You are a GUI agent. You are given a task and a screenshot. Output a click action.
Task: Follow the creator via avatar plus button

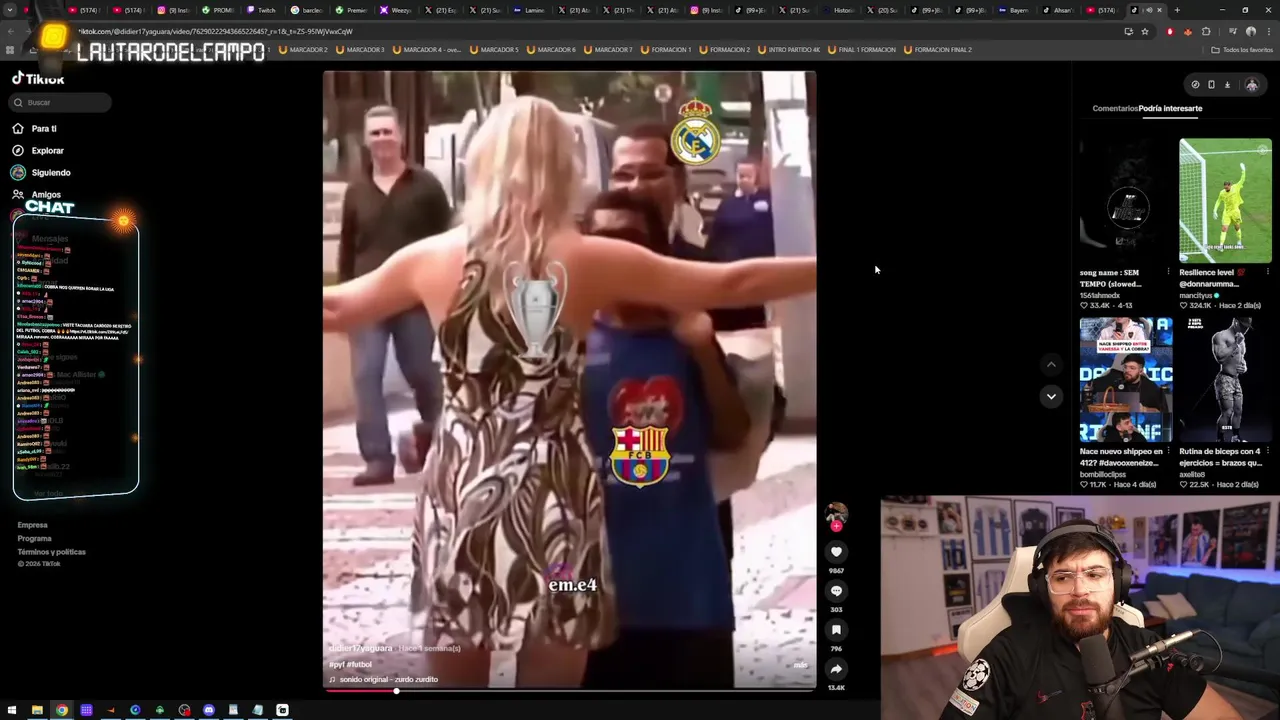click(836, 526)
